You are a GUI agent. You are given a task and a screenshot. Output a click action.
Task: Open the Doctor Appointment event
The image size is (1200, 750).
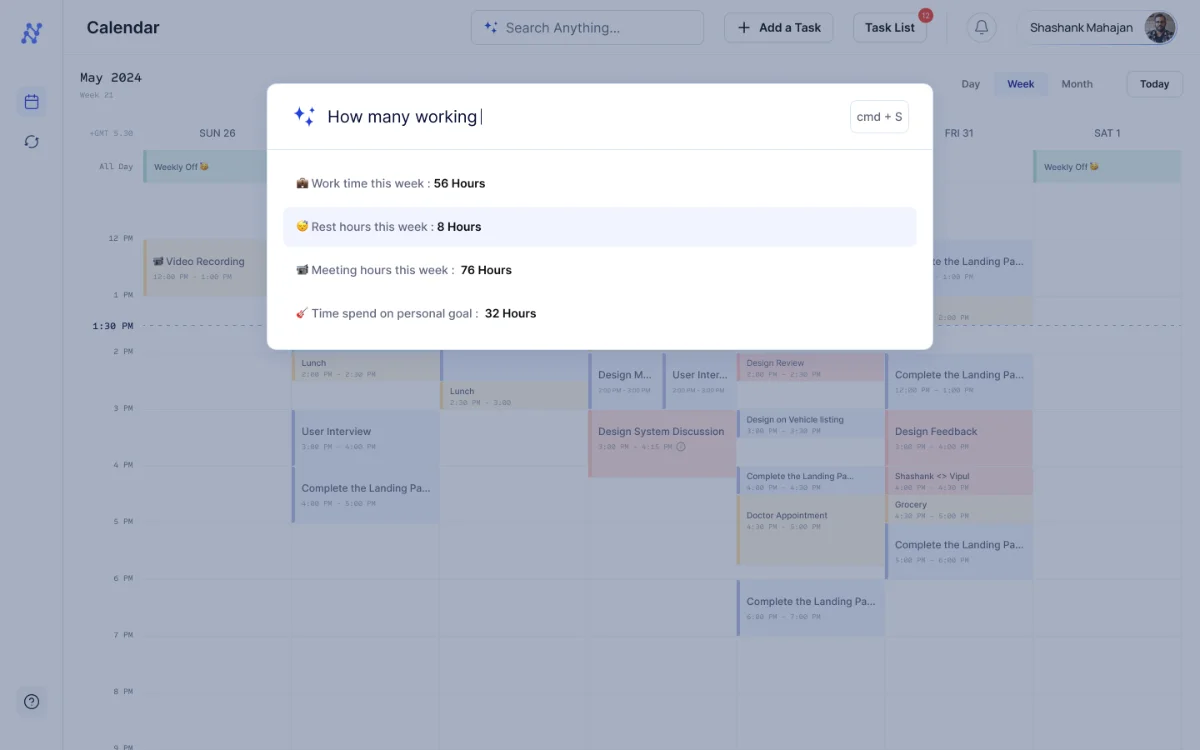click(811, 530)
